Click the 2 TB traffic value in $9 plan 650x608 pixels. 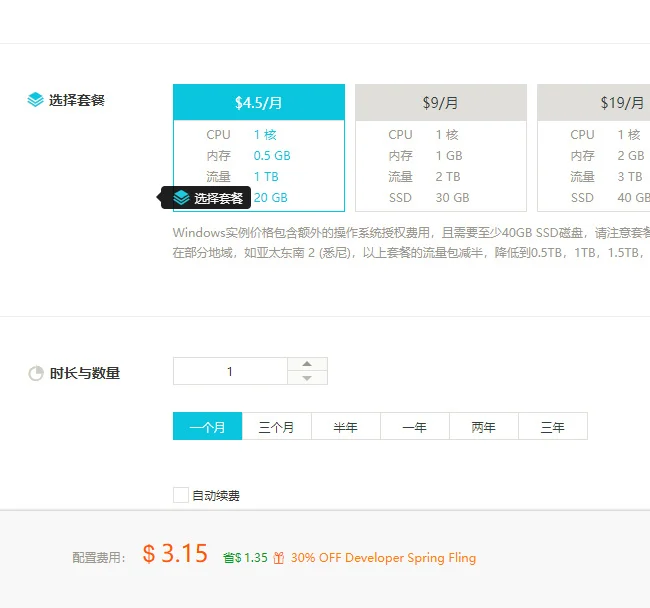(x=448, y=177)
